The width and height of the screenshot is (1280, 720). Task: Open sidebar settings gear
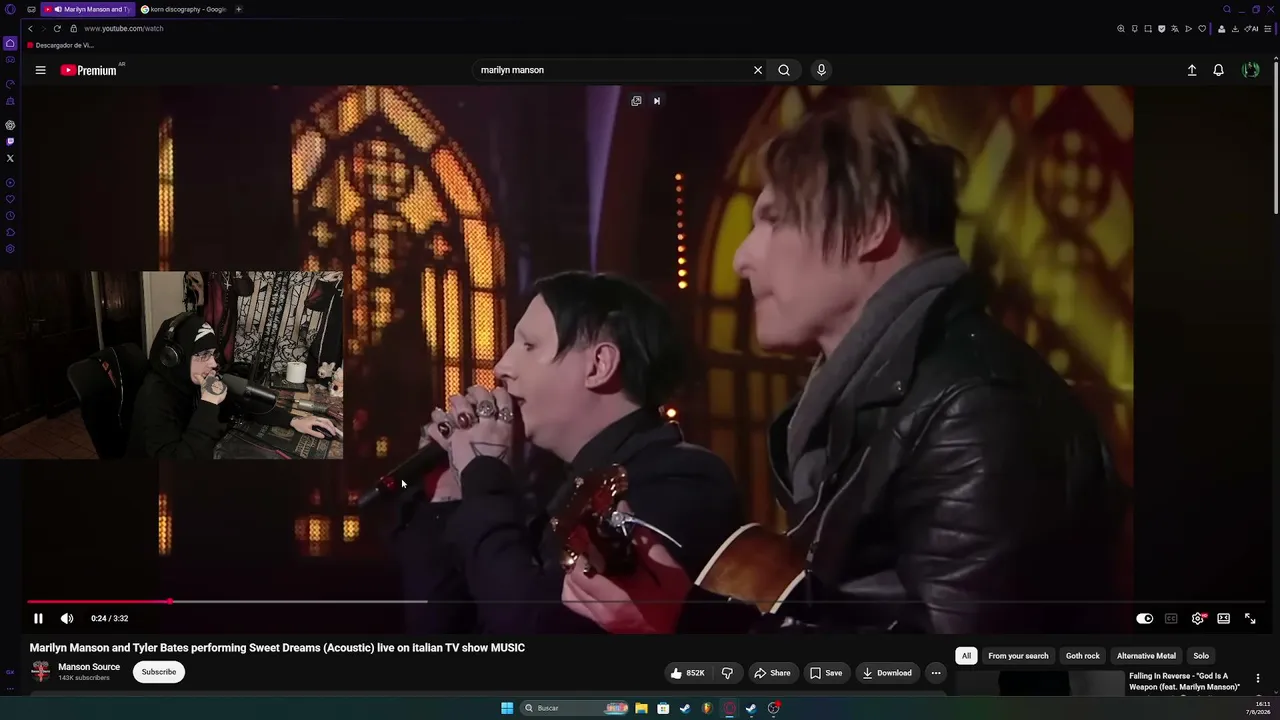(10, 249)
